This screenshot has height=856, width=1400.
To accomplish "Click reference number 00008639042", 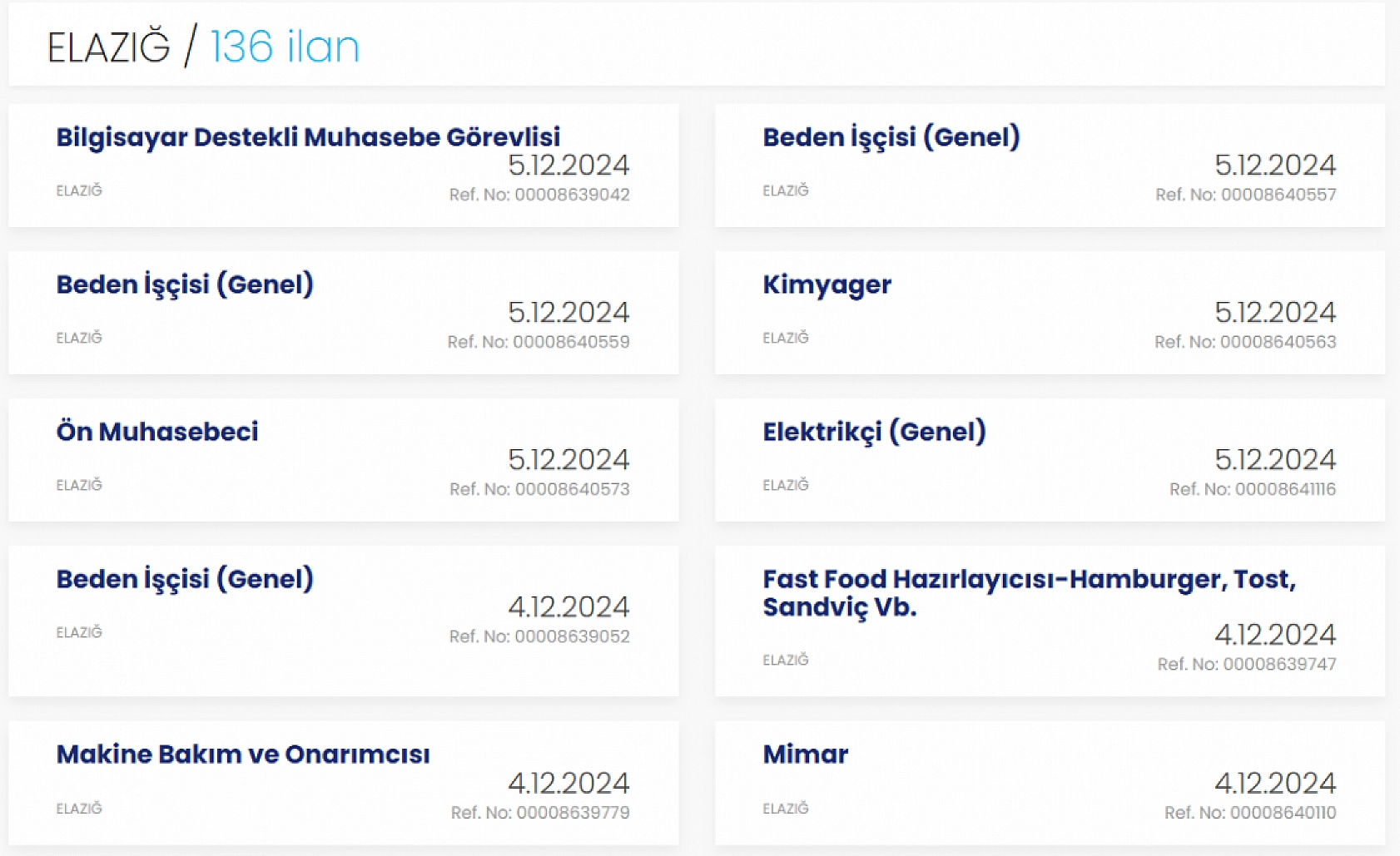I will 539,195.
